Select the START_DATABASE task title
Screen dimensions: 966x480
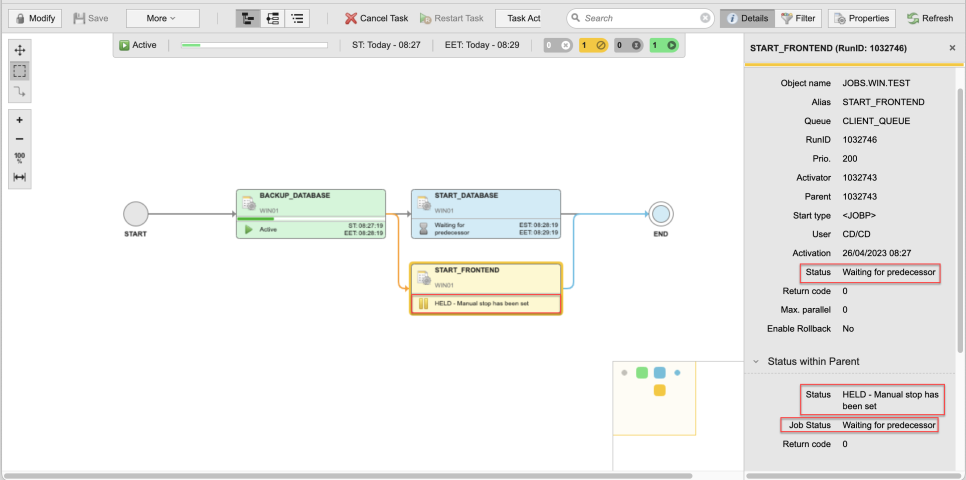pyautogui.click(x=466, y=195)
